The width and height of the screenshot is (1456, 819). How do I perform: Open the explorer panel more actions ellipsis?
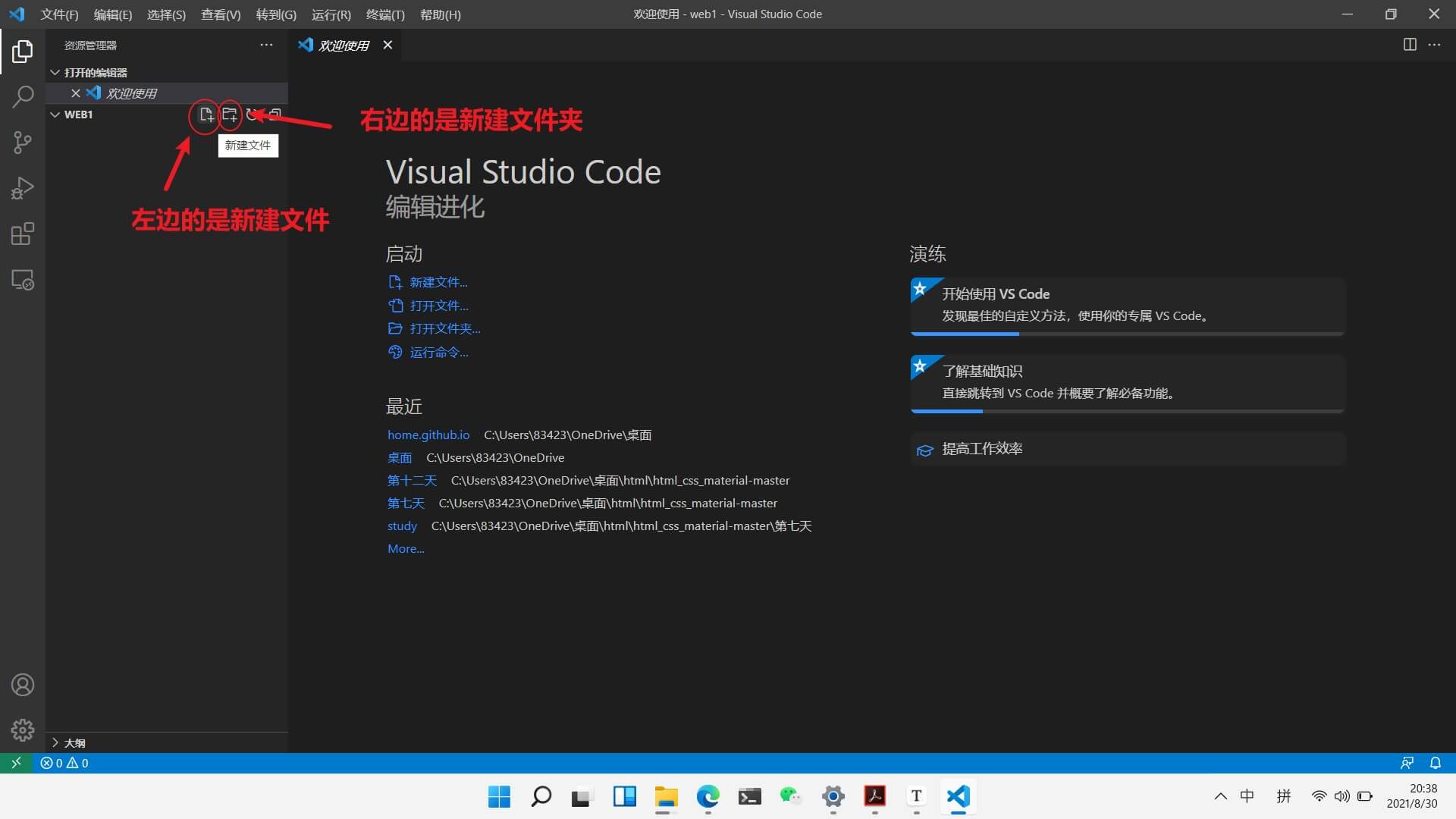pyautogui.click(x=266, y=45)
